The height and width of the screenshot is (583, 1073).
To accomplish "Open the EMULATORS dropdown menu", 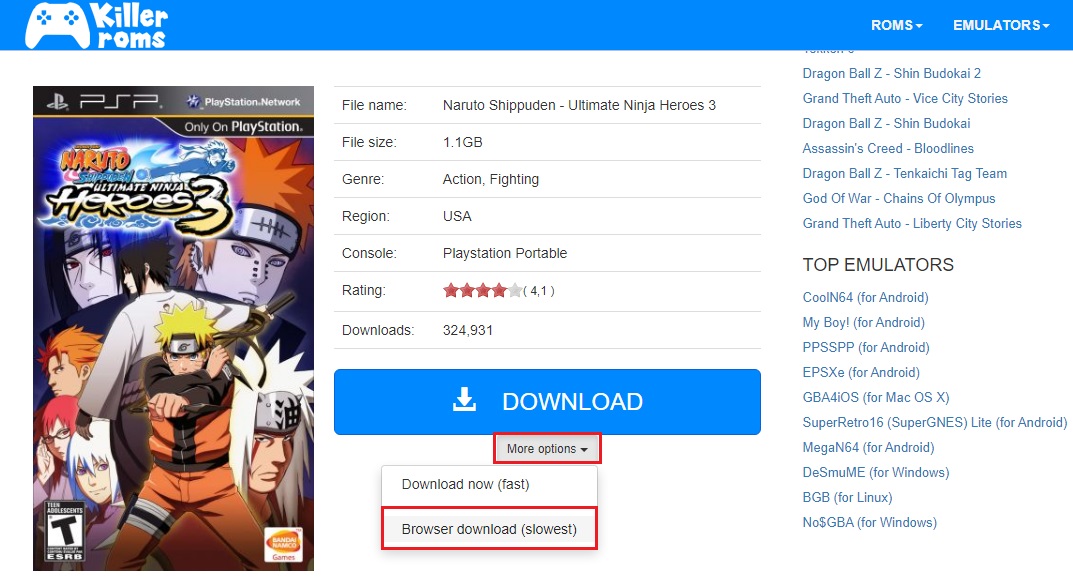I will pyautogui.click(x=1000, y=25).
